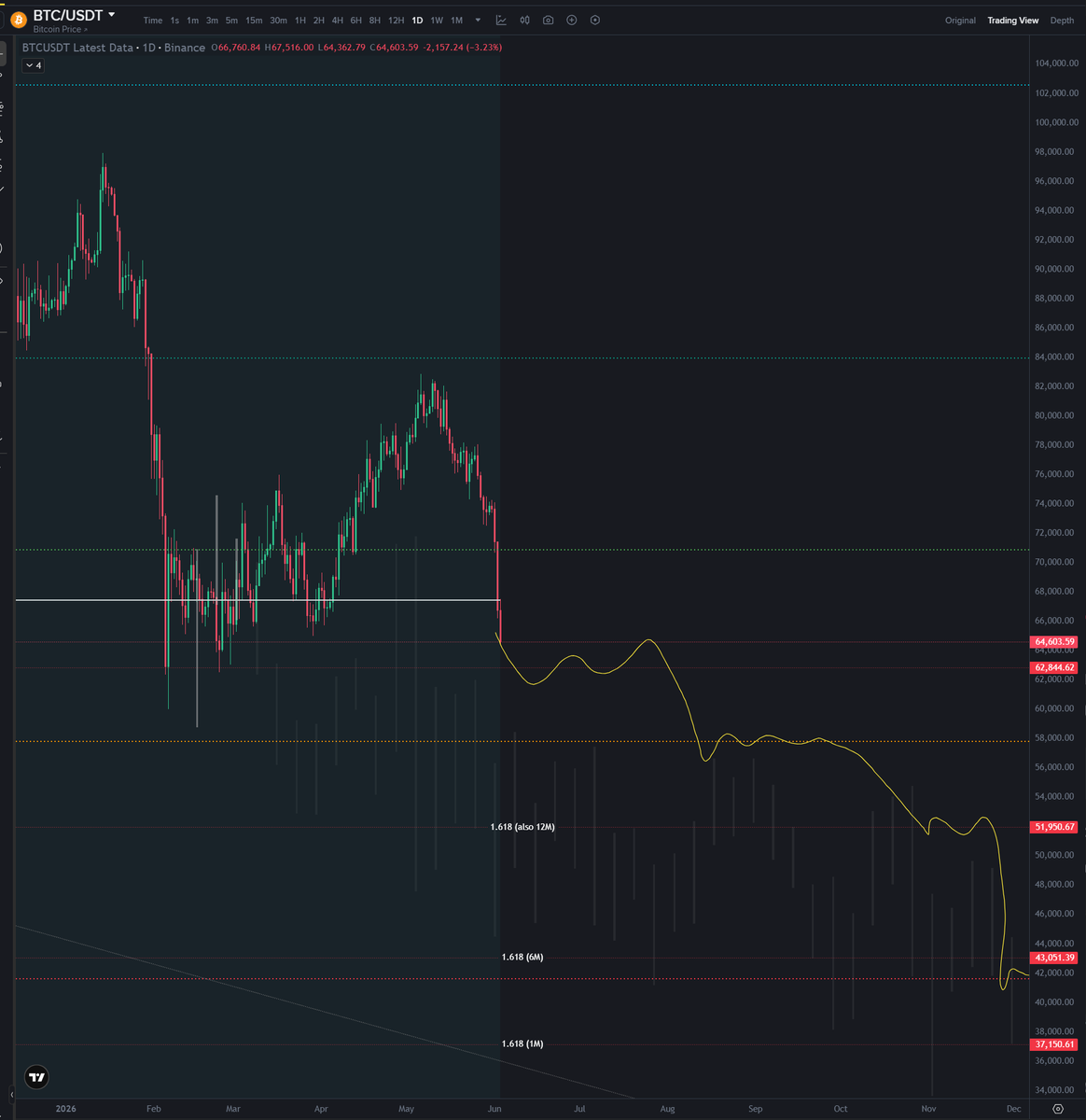
Task: Click the 62,844.62 price label
Action: 1054,668
